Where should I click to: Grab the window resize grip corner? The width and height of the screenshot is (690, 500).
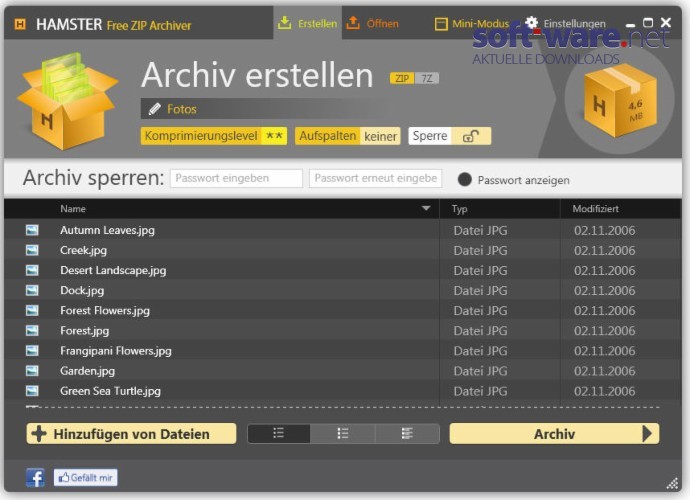(672, 483)
